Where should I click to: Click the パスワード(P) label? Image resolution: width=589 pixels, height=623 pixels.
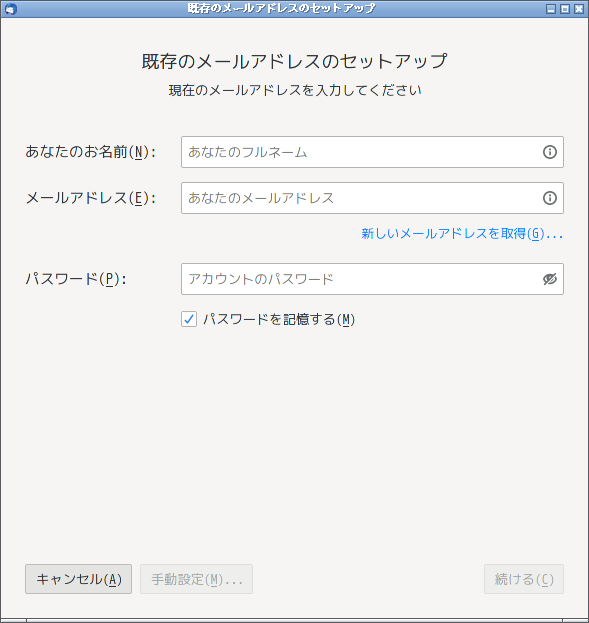(x=76, y=279)
